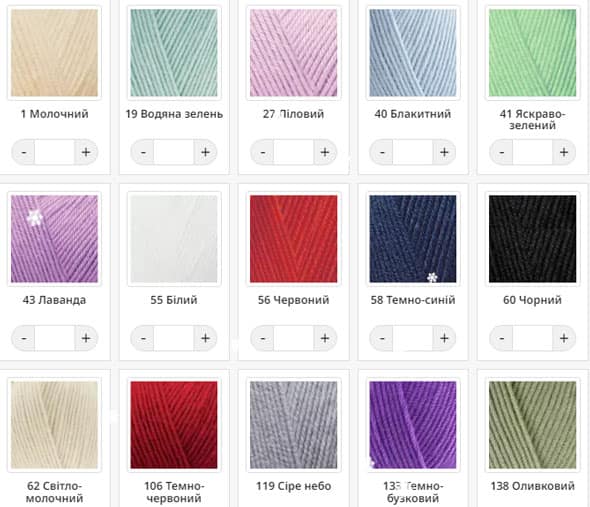Increase quantity for 56 Червоний
590x507 pixels.
[325, 338]
